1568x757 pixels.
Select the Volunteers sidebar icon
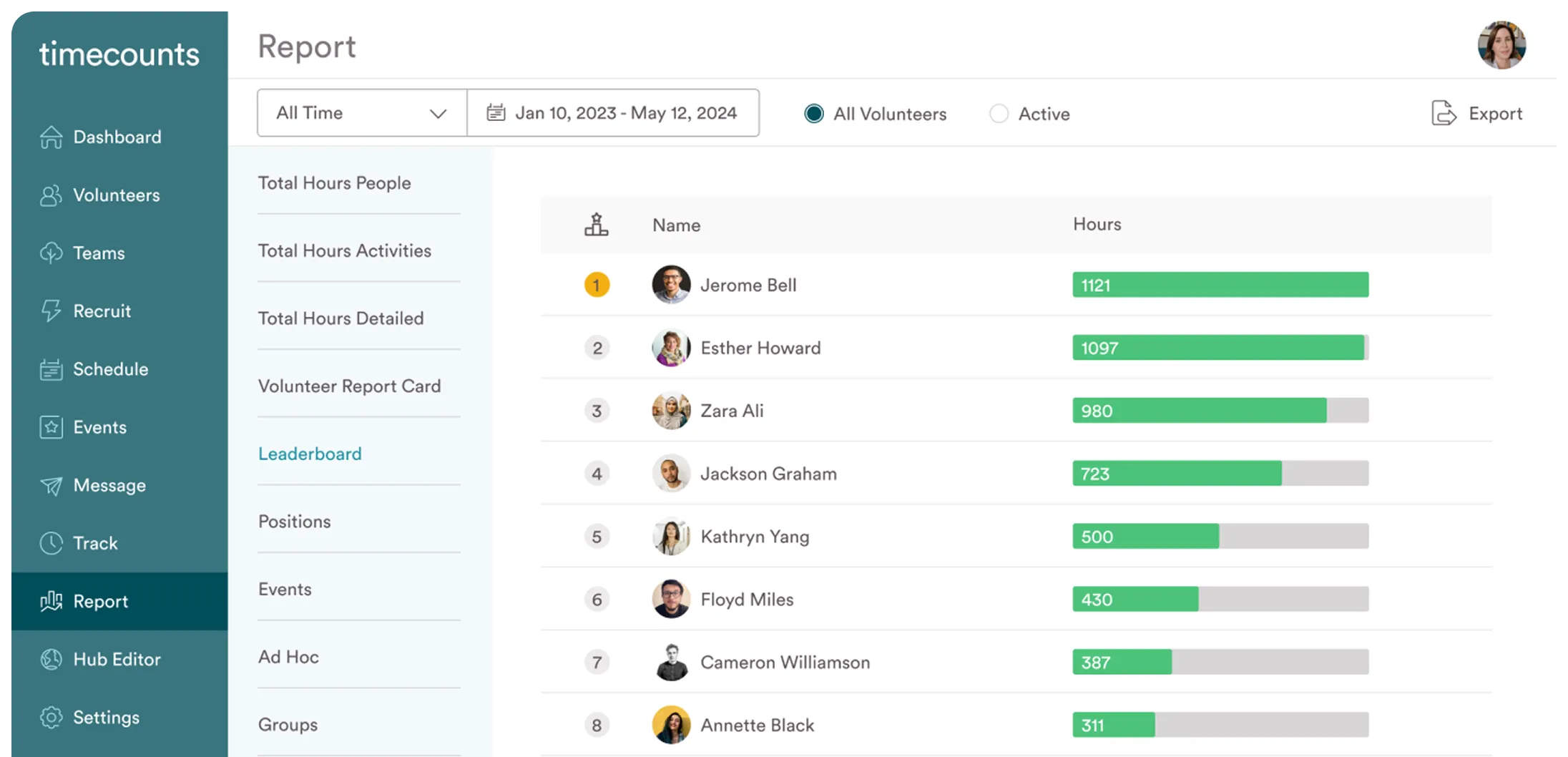(x=50, y=195)
